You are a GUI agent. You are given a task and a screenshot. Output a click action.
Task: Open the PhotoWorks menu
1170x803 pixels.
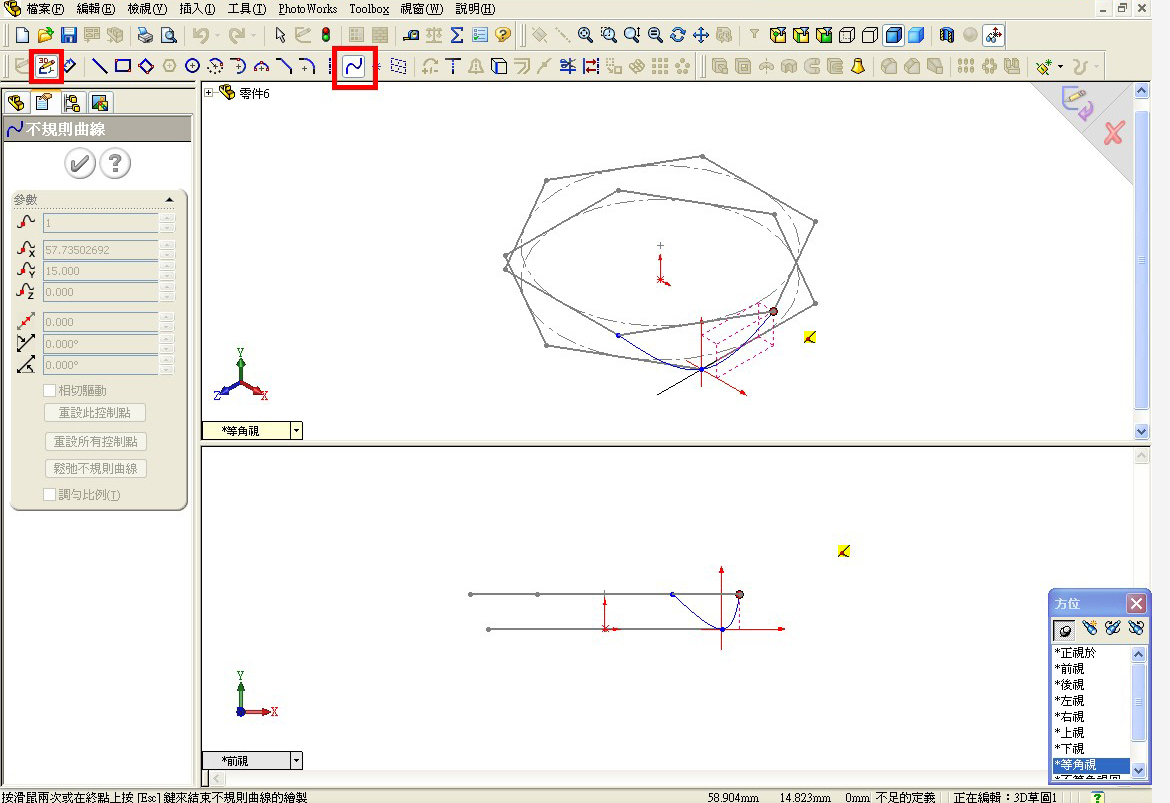click(307, 9)
